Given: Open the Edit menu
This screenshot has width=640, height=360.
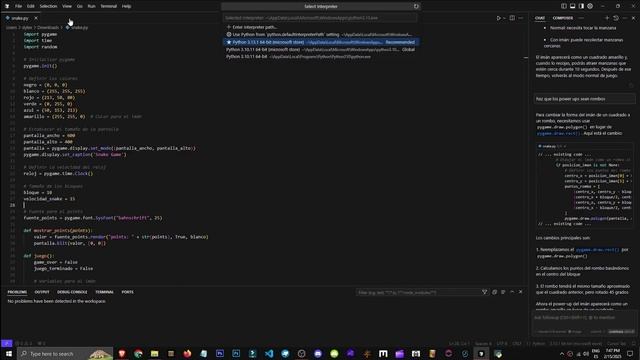Looking at the screenshot, I should [x=31, y=6].
